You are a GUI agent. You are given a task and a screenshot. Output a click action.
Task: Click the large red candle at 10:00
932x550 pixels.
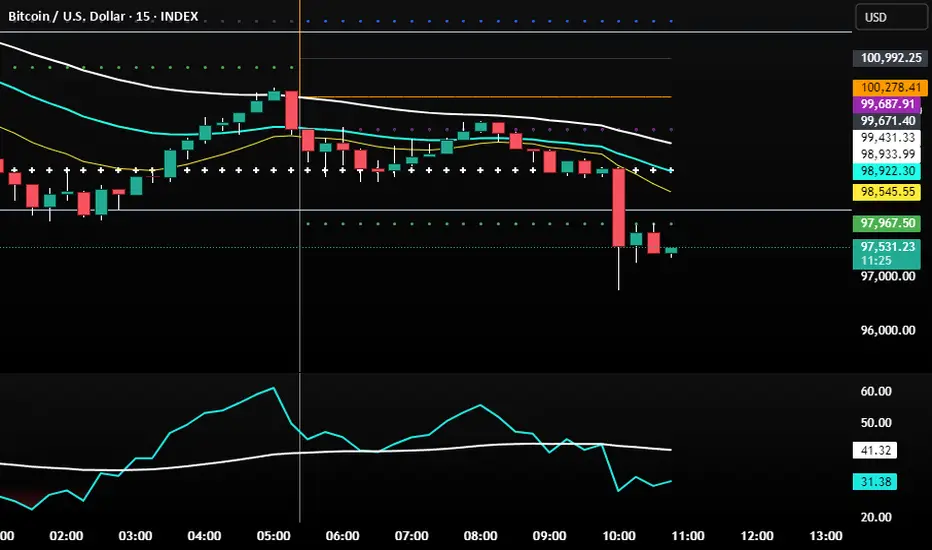(x=619, y=208)
